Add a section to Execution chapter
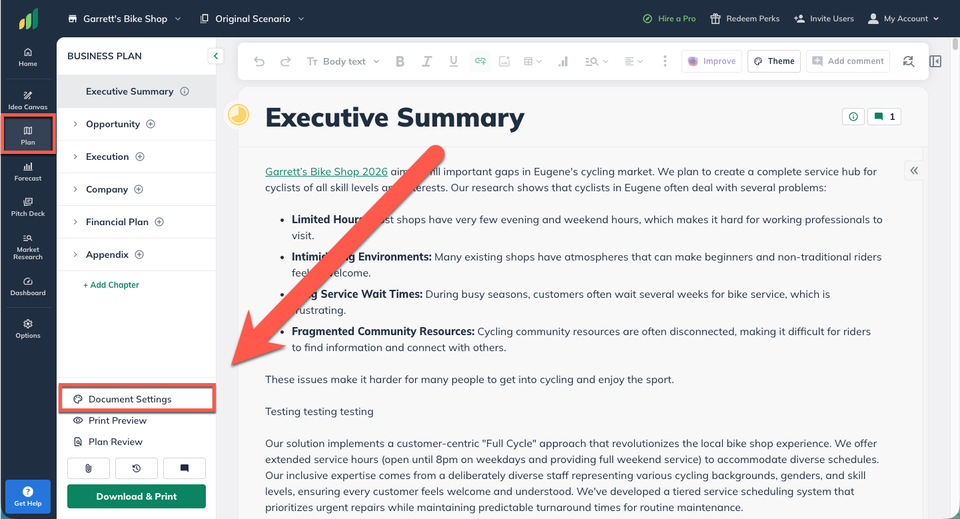This screenshot has height=519, width=960. 140,157
